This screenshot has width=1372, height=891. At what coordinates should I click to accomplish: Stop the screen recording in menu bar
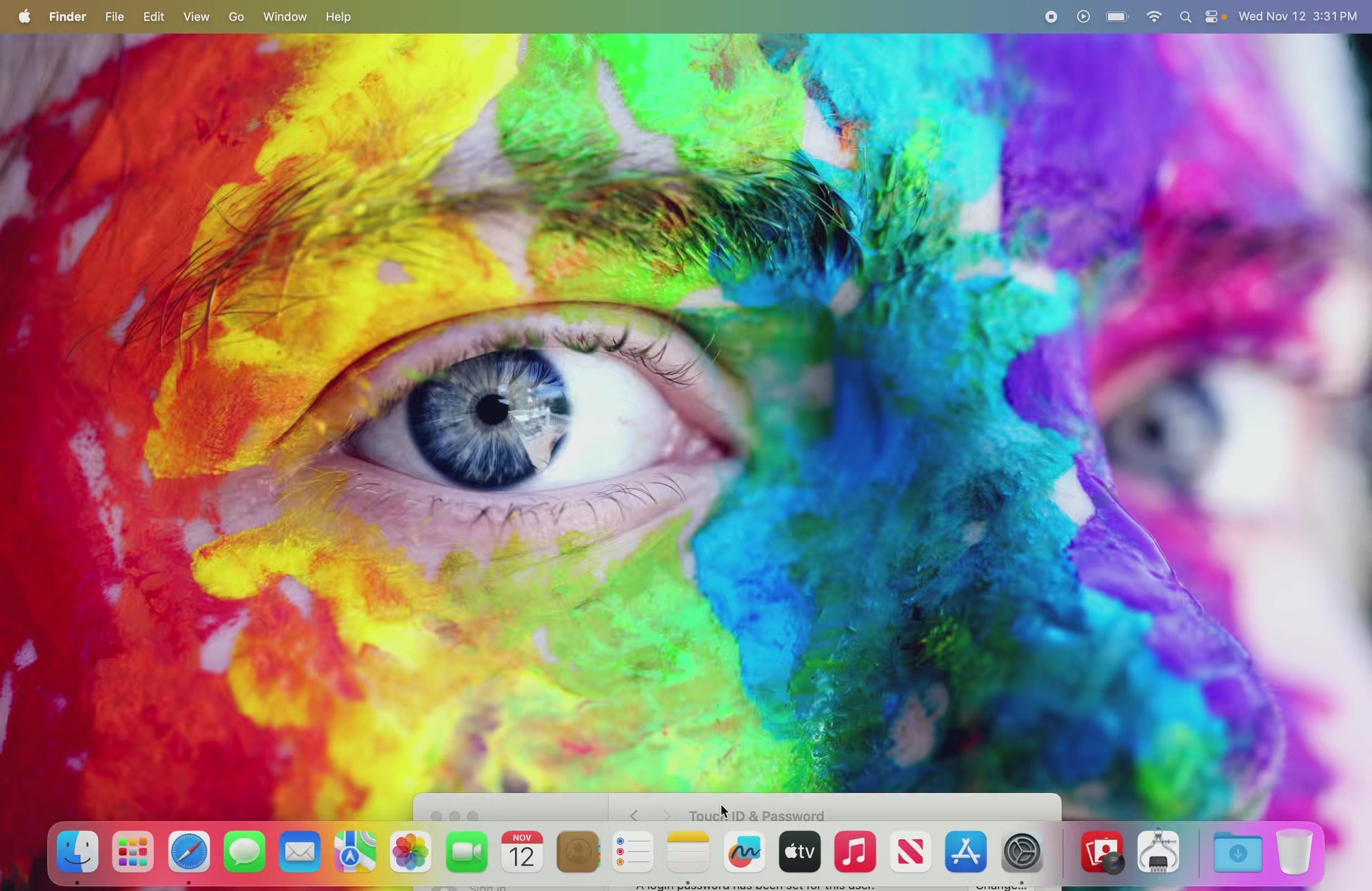pyautogui.click(x=1051, y=18)
